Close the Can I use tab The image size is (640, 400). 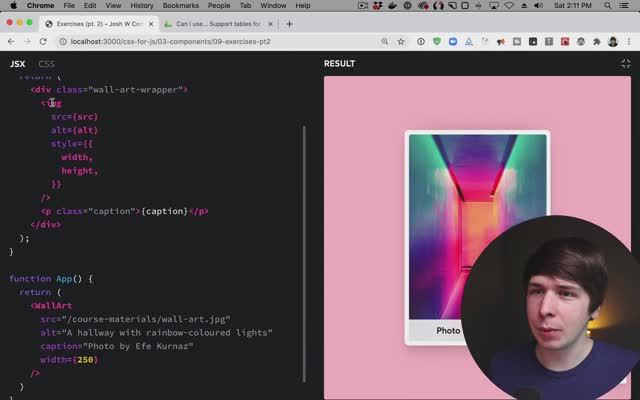point(270,24)
